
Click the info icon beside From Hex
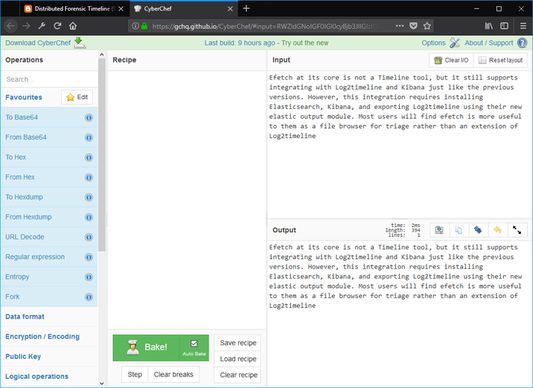[89, 178]
